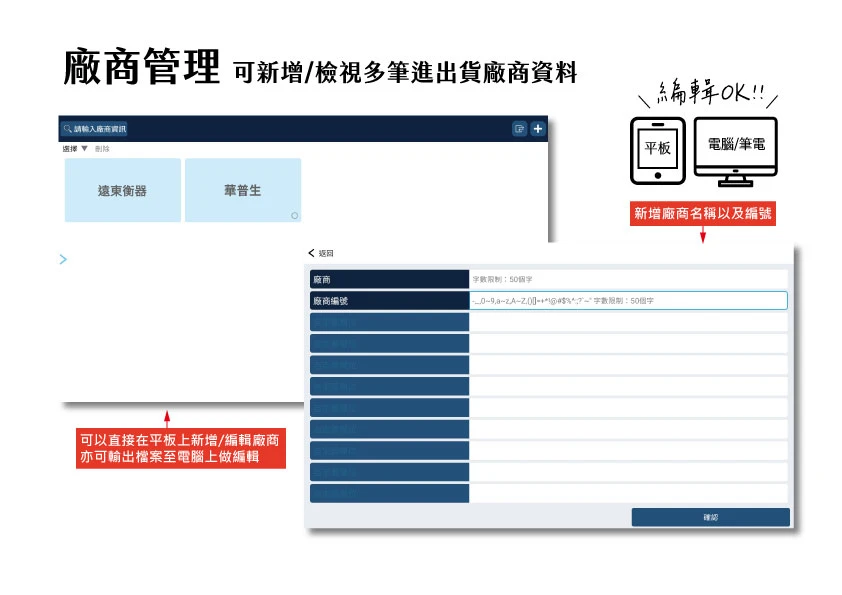
Task: Select the 廠商 field label
Action: [389, 279]
